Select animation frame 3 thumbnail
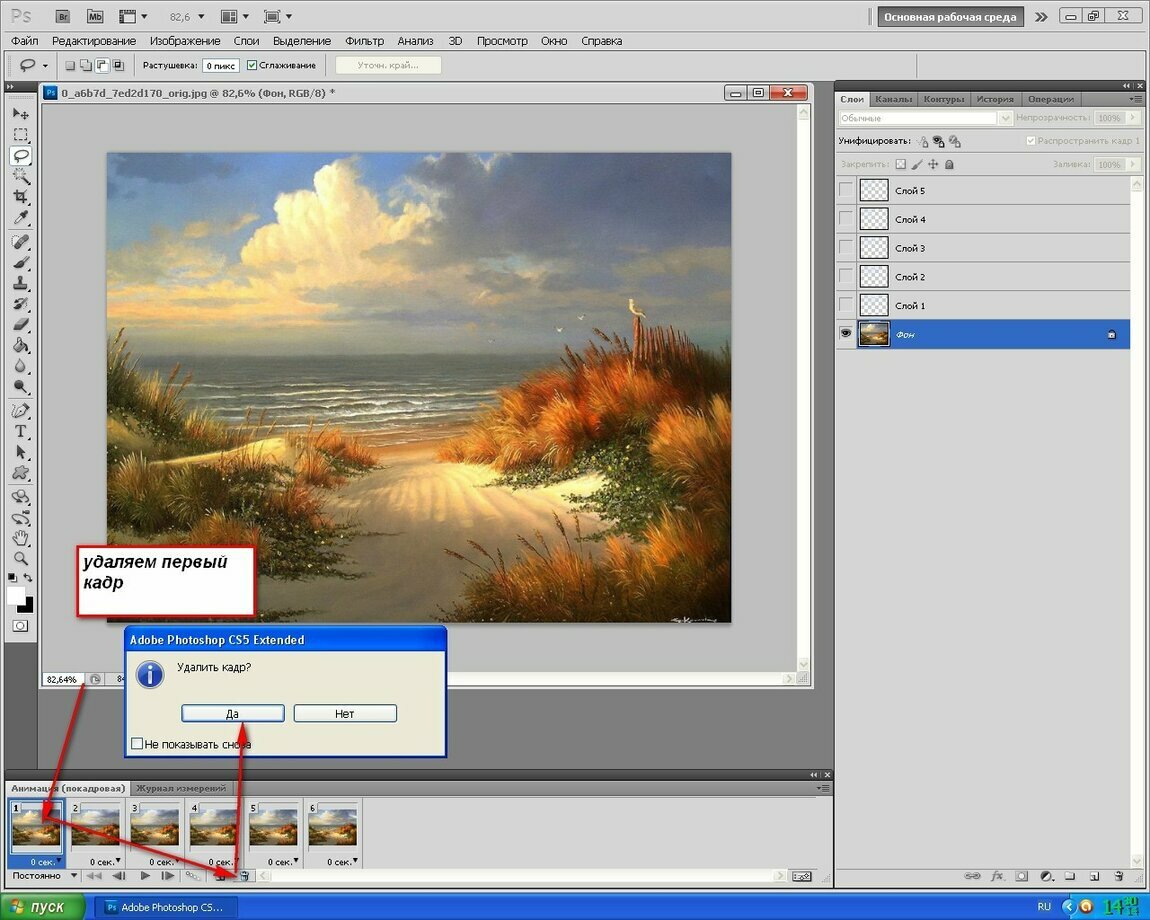This screenshot has height=920, width=1150. (x=155, y=829)
